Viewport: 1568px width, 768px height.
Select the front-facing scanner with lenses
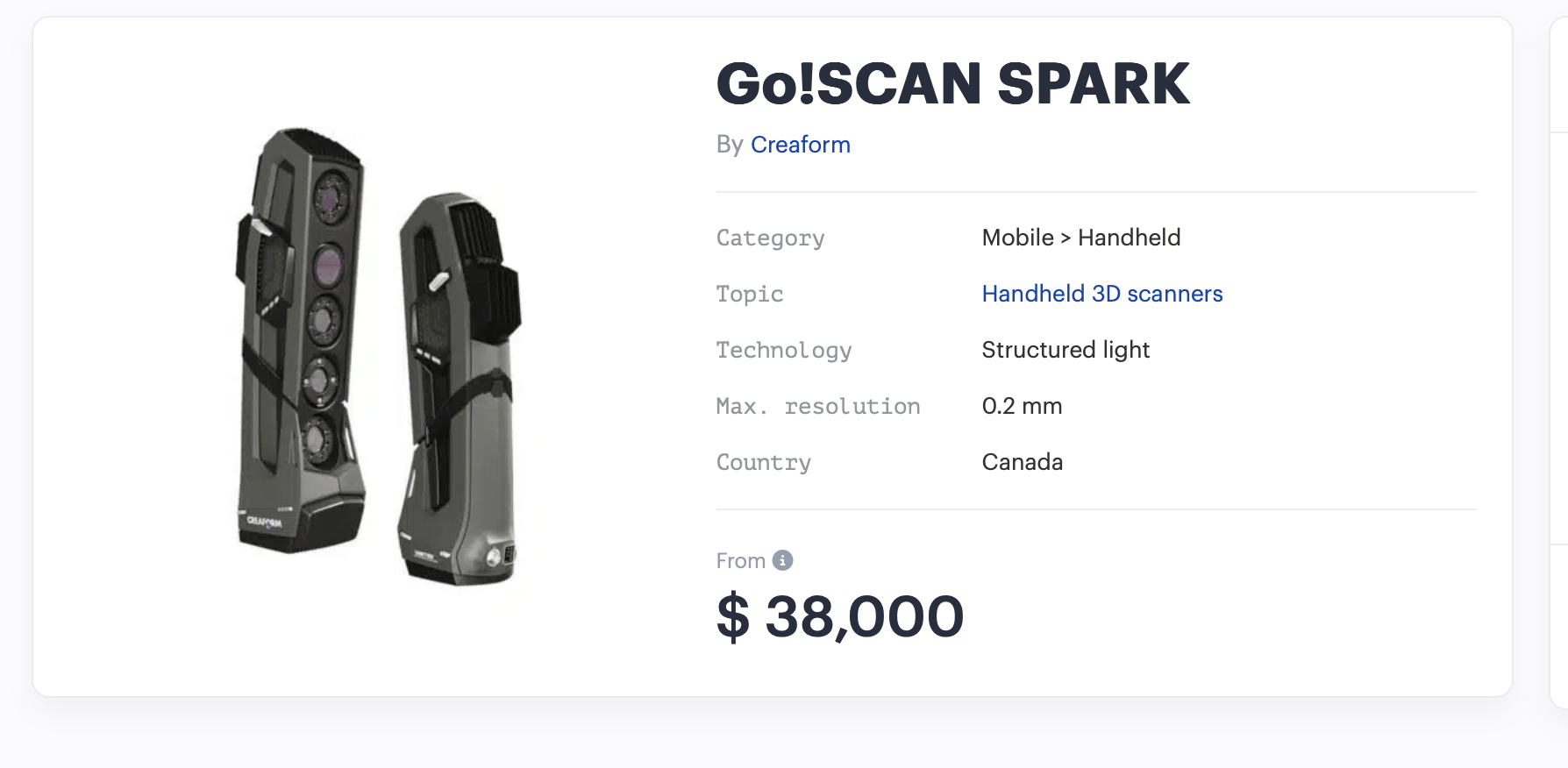[x=302, y=342]
